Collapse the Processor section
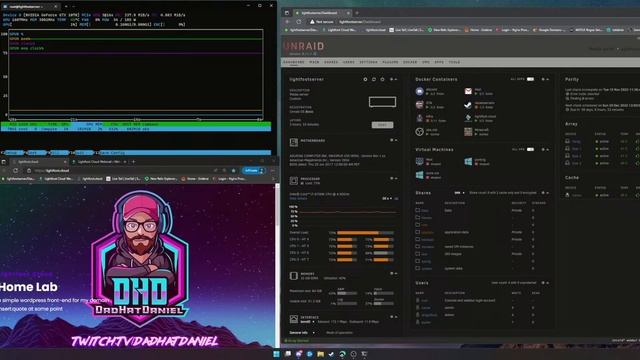Image resolution: width=640 pixels, height=360 pixels. click(x=396, y=178)
